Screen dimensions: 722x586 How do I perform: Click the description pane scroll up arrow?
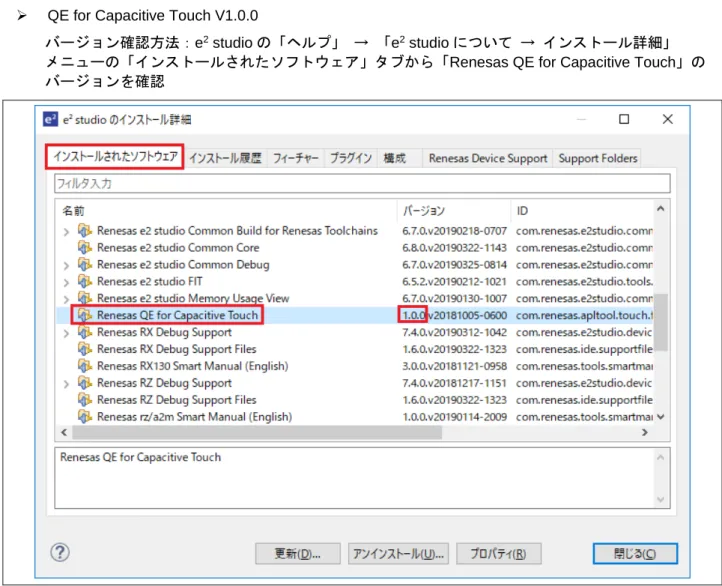coord(661,458)
